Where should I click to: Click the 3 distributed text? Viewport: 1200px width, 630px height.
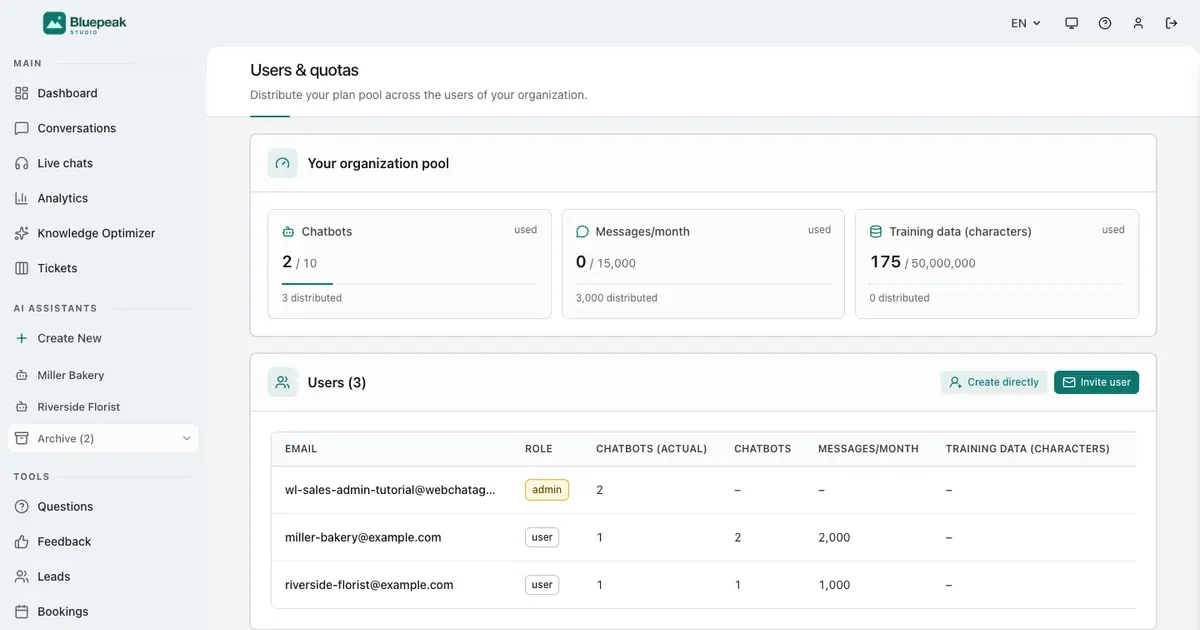pyautogui.click(x=312, y=298)
